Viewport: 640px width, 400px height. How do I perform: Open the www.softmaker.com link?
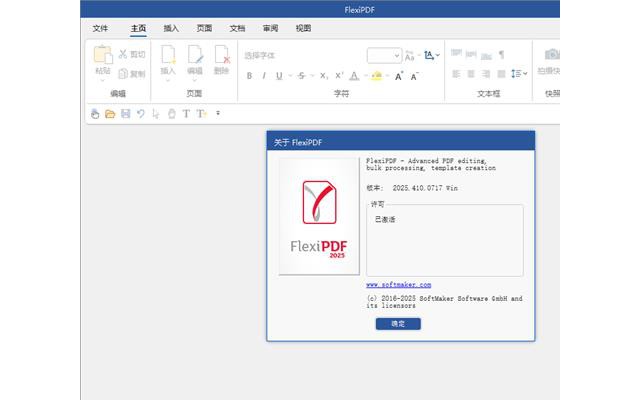coord(399,284)
